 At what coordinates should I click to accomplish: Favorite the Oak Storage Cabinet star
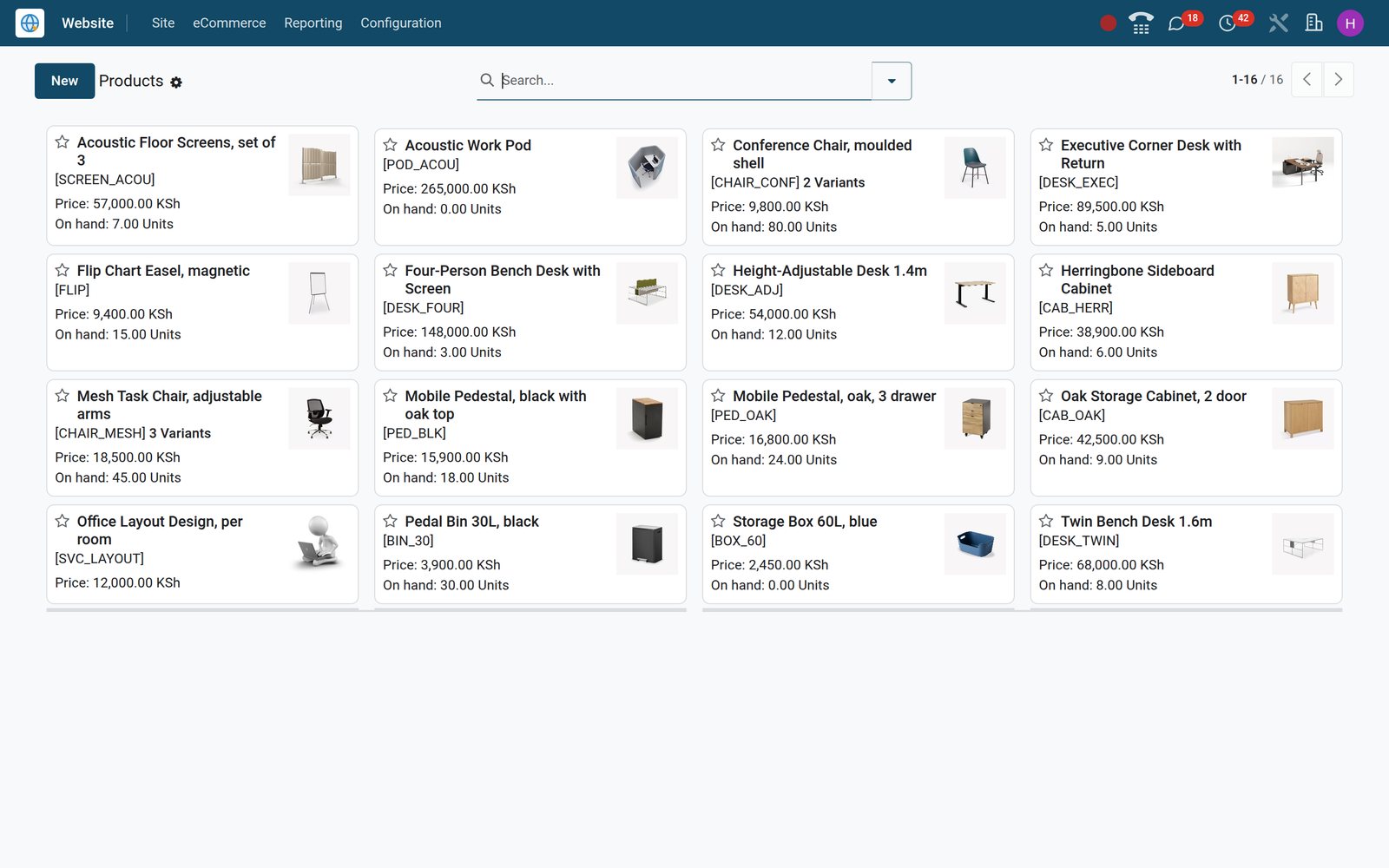tap(1046, 396)
